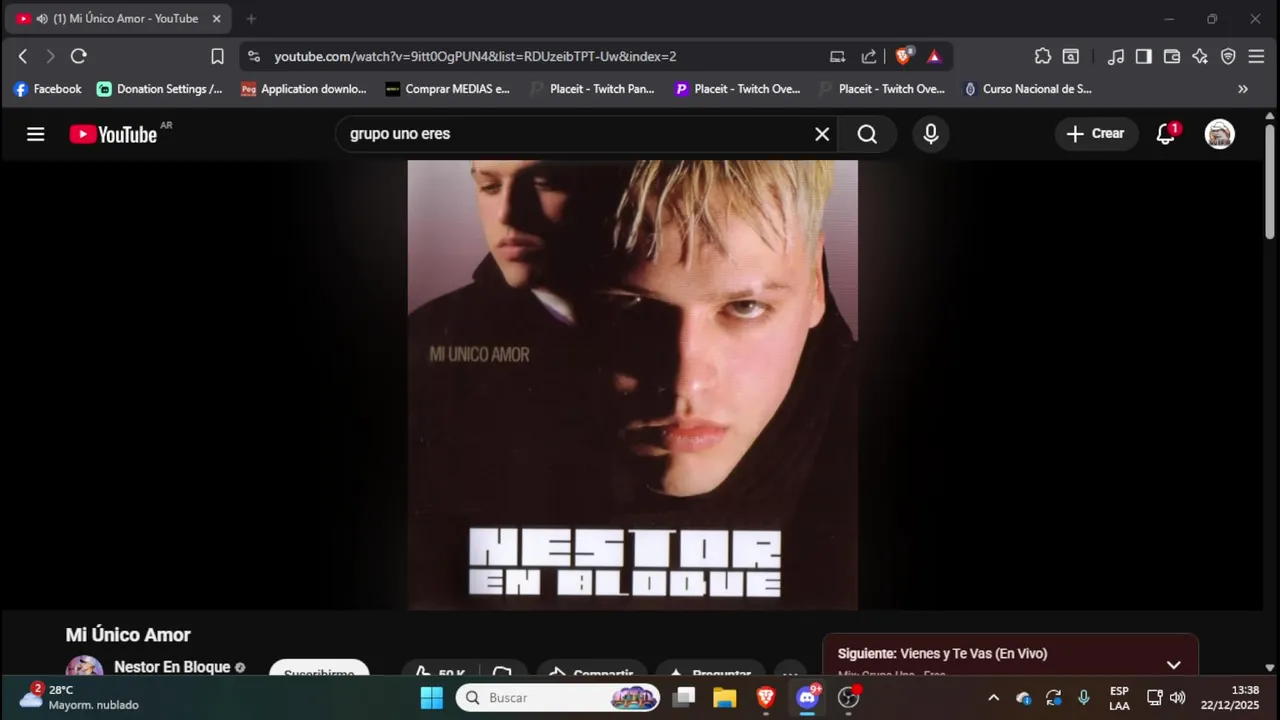Open the browser main menu
Screen dimensions: 1280x720
1257,57
